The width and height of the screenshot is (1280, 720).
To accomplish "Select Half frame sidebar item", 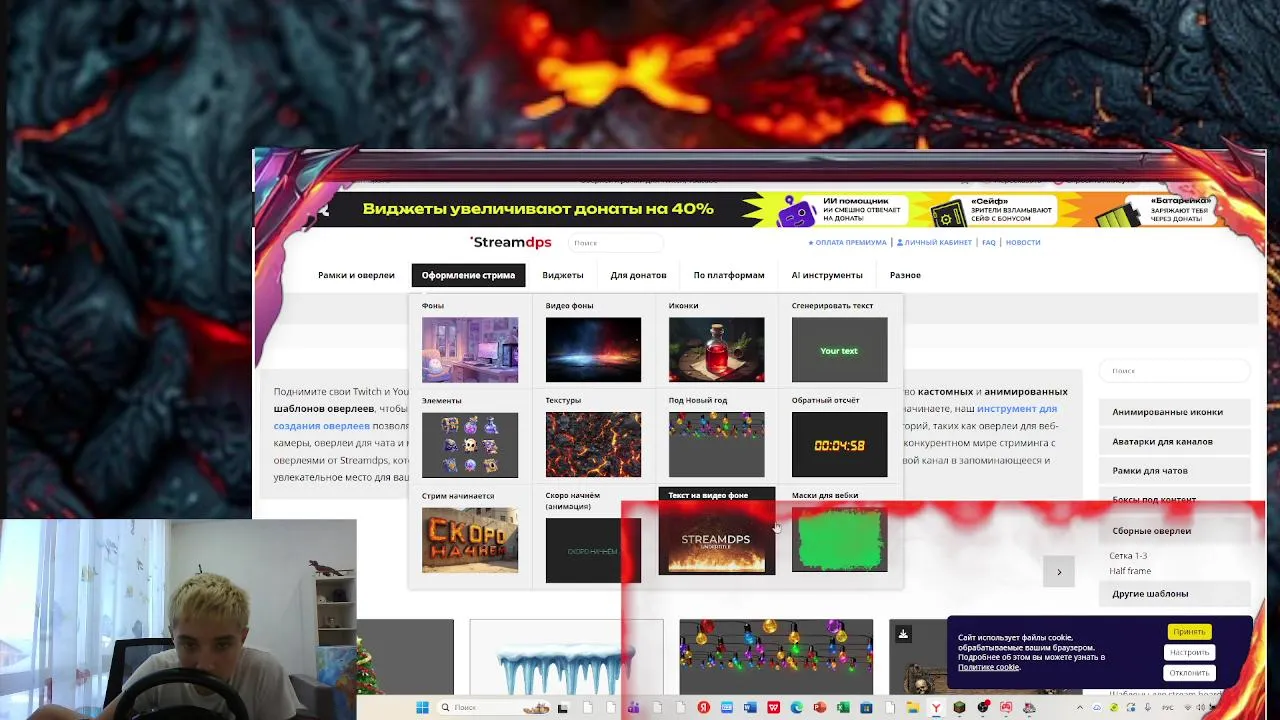I will point(1130,571).
